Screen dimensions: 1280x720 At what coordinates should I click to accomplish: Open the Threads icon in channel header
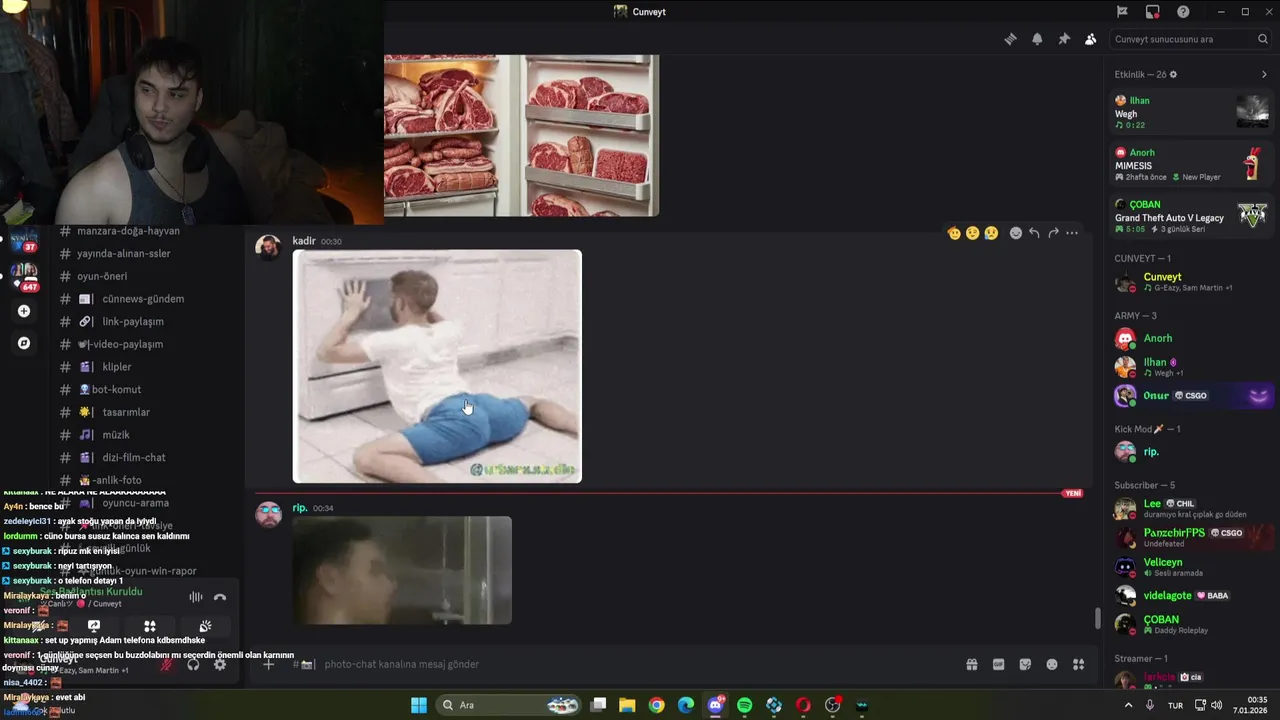pos(1010,39)
